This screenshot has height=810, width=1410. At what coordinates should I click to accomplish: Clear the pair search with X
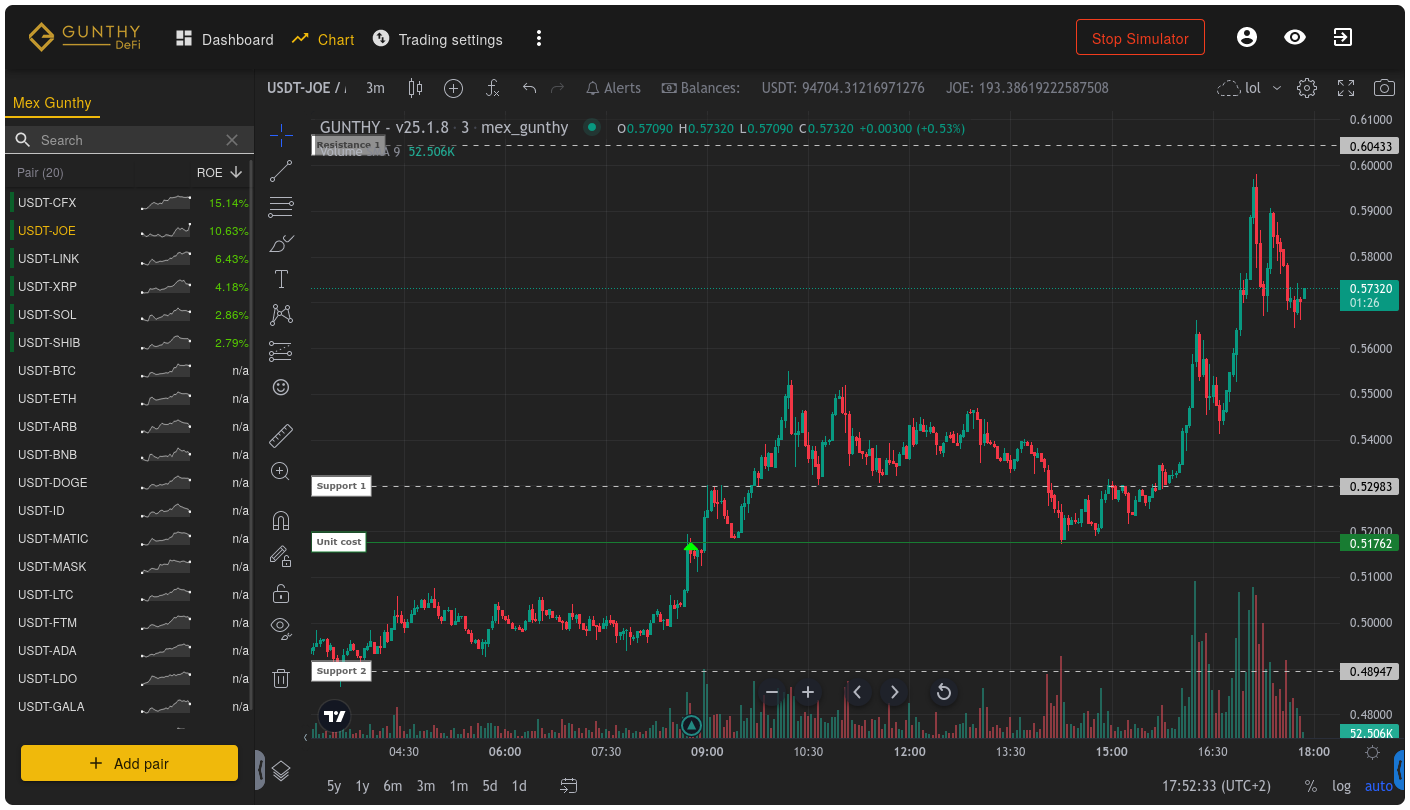[232, 140]
